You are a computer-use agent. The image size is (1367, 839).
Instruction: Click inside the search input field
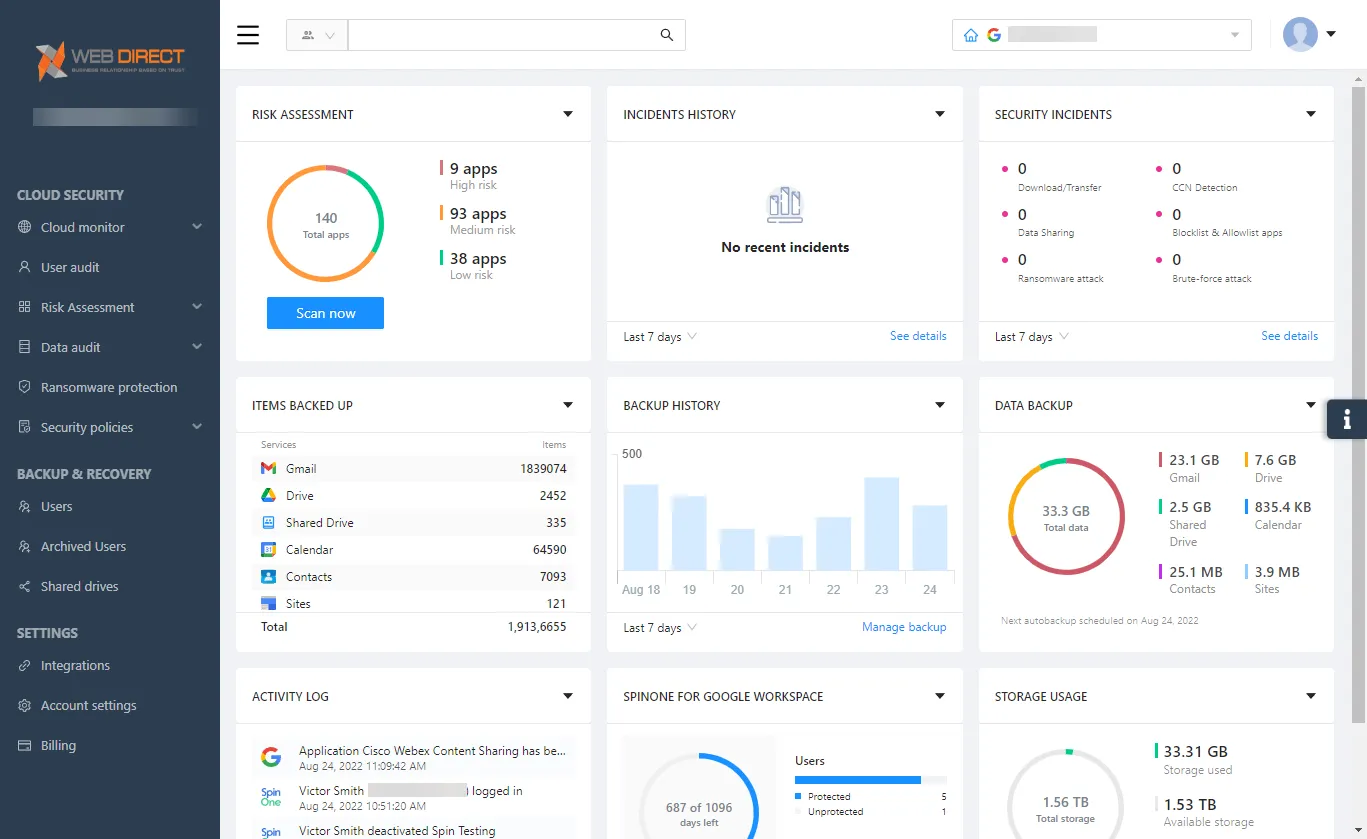click(x=503, y=35)
